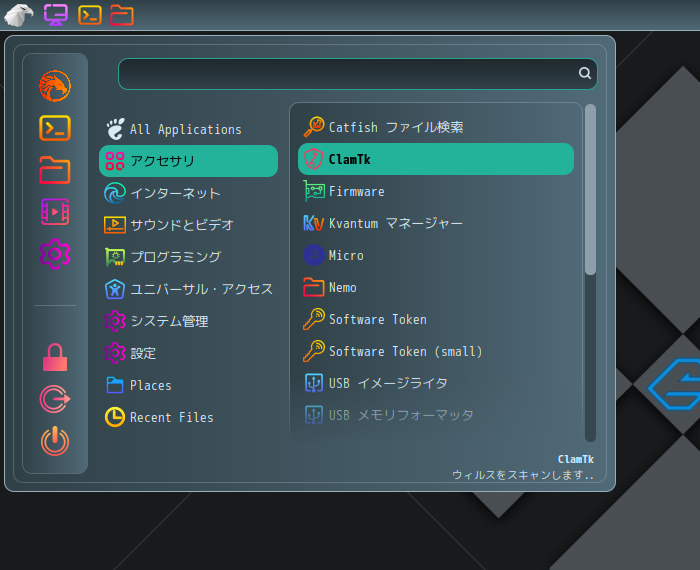Launch USB イメージライタ
Screen dimensions: 700x570
coord(436,383)
